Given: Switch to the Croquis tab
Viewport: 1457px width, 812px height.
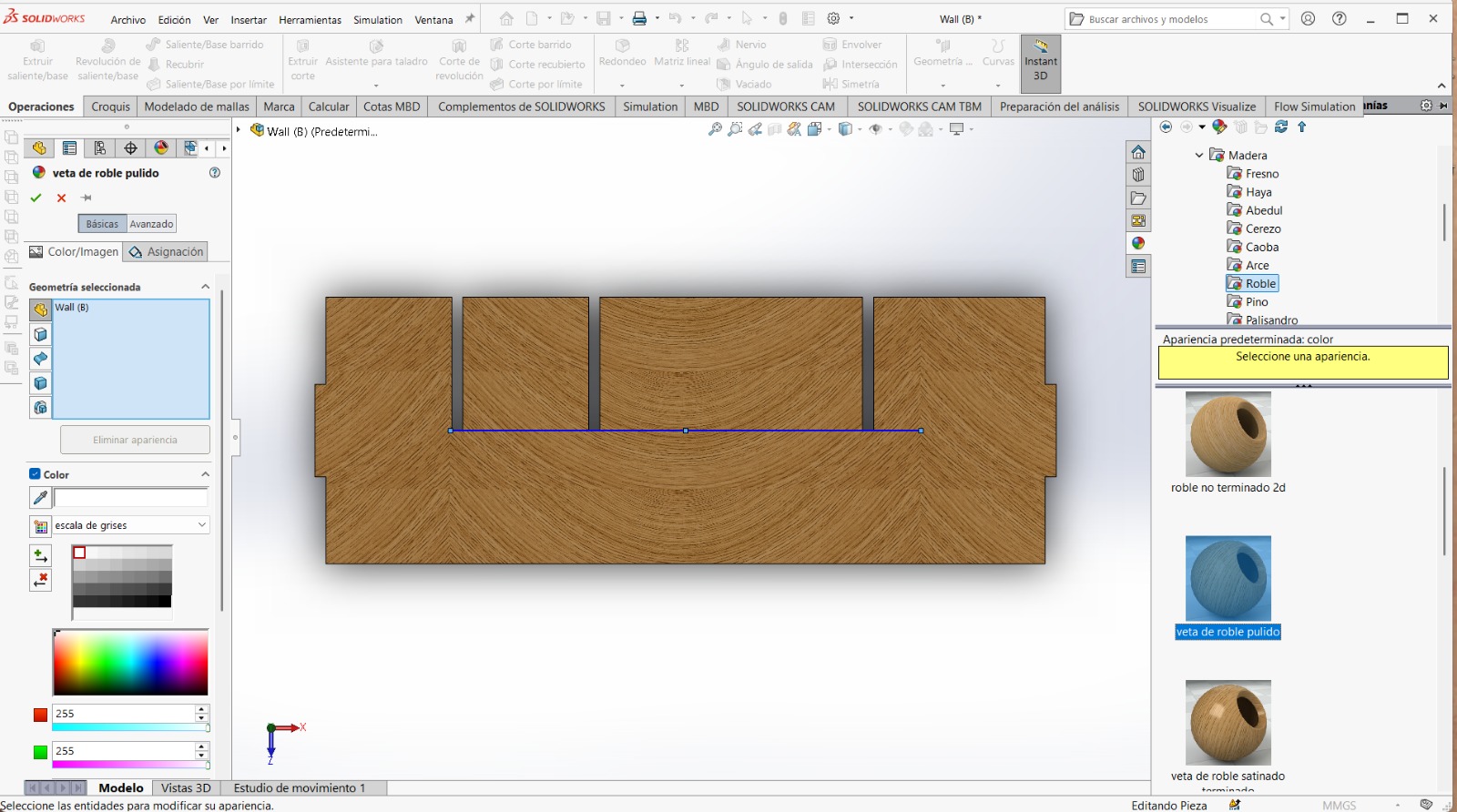Looking at the screenshot, I should tap(110, 107).
